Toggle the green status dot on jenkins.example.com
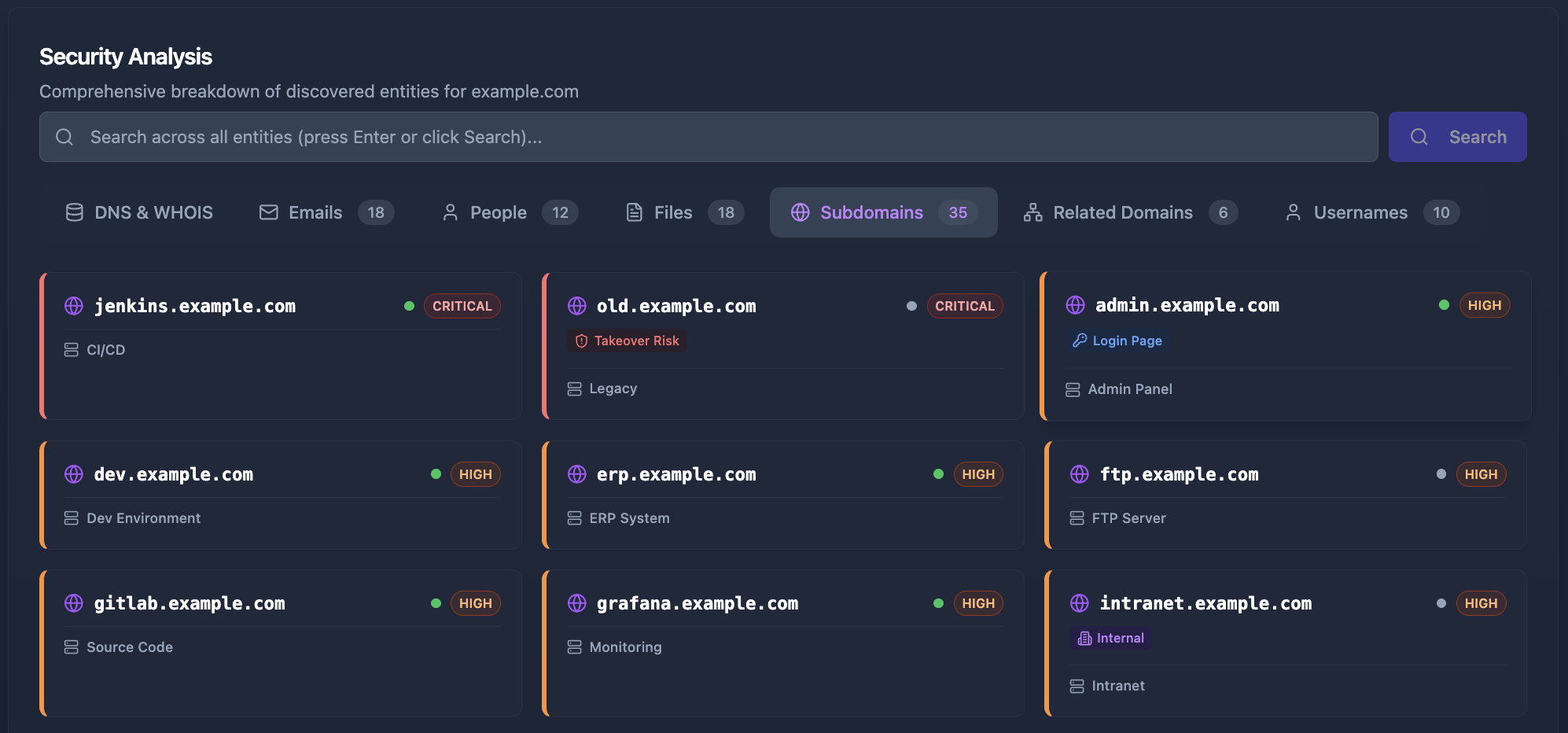This screenshot has height=733, width=1568. pyautogui.click(x=410, y=305)
